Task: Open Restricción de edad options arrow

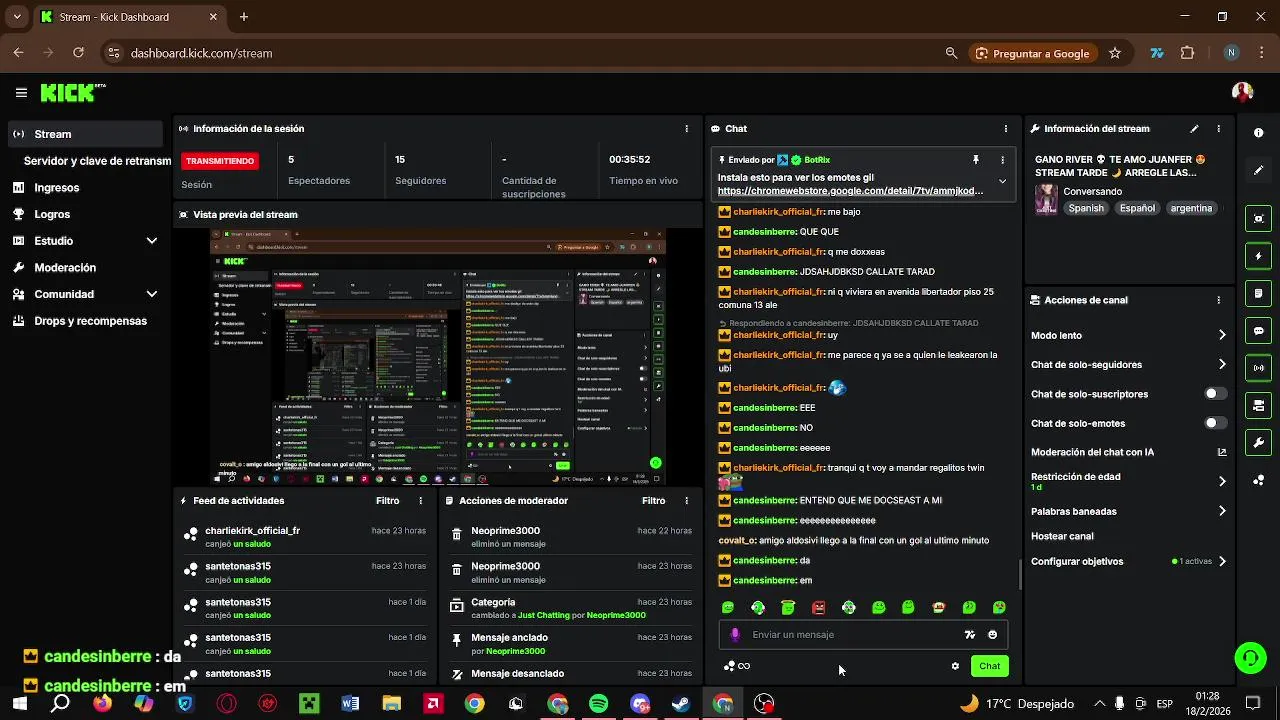Action: click(1222, 481)
